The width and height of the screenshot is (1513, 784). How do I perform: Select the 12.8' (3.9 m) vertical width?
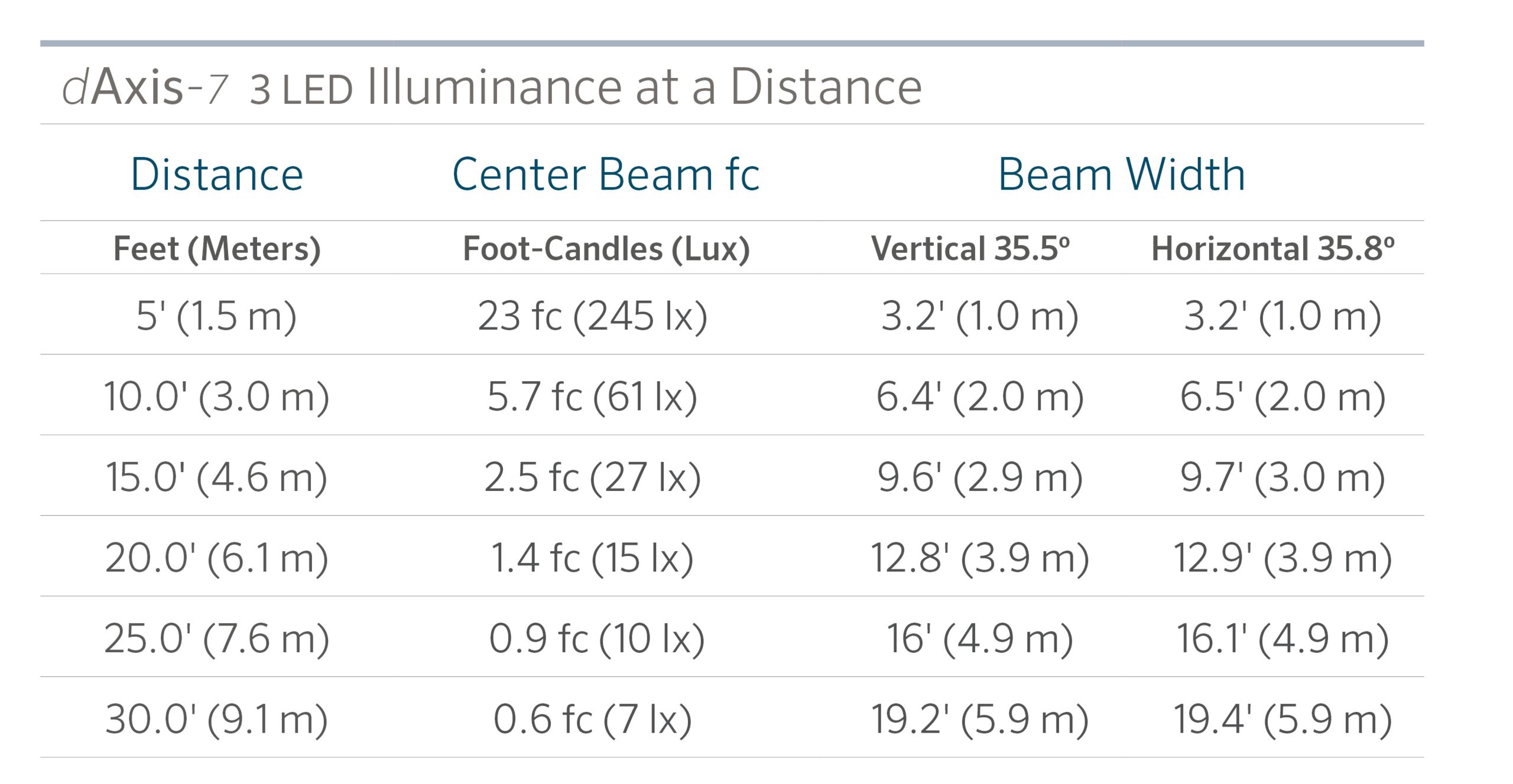(980, 558)
